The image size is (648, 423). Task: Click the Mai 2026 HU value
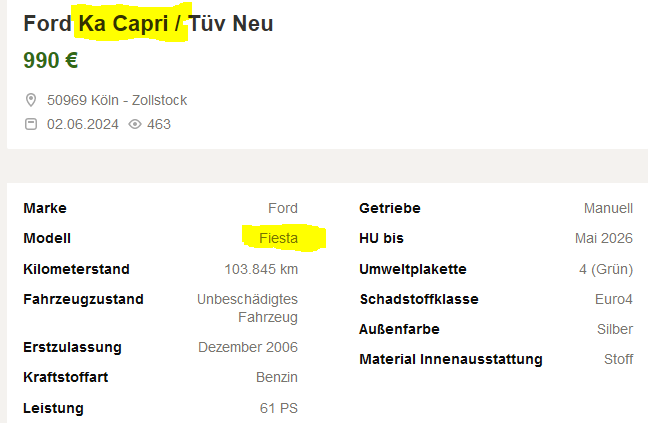coord(604,238)
